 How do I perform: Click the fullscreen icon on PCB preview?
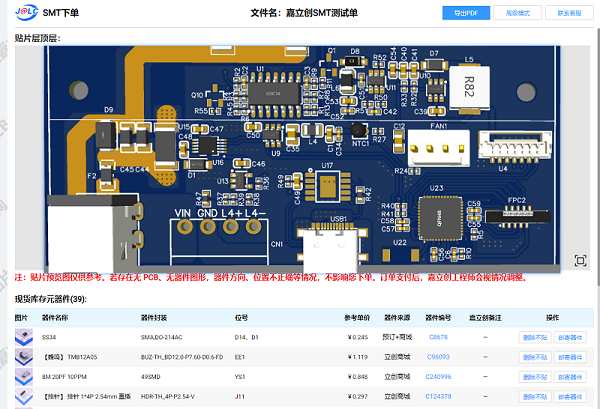coord(580,260)
